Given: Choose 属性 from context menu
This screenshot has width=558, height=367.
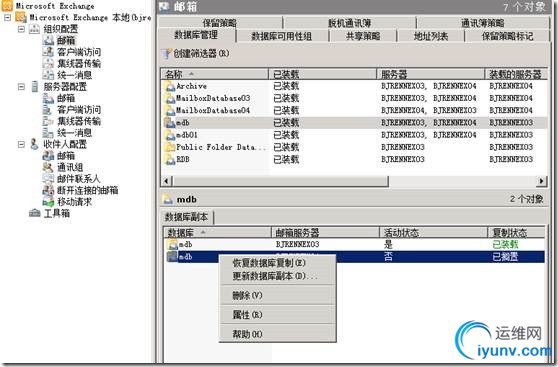Looking at the screenshot, I should pyautogui.click(x=278, y=315).
